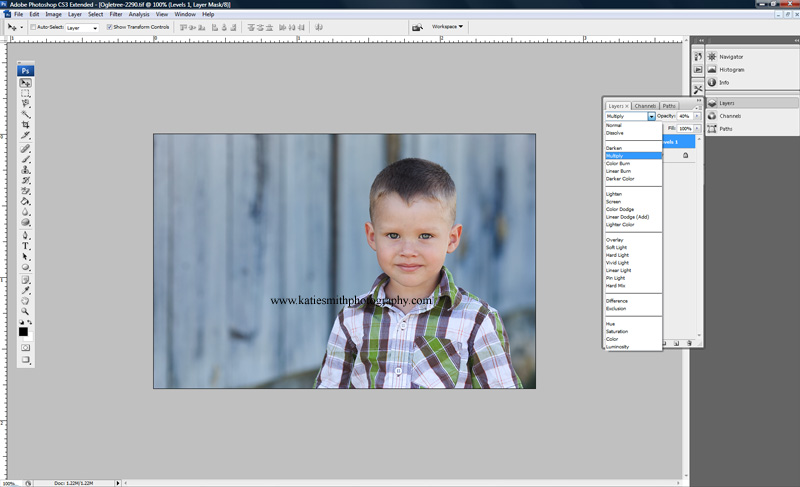This screenshot has height=487, width=800.
Task: Select the Crop tool
Action: click(x=25, y=124)
